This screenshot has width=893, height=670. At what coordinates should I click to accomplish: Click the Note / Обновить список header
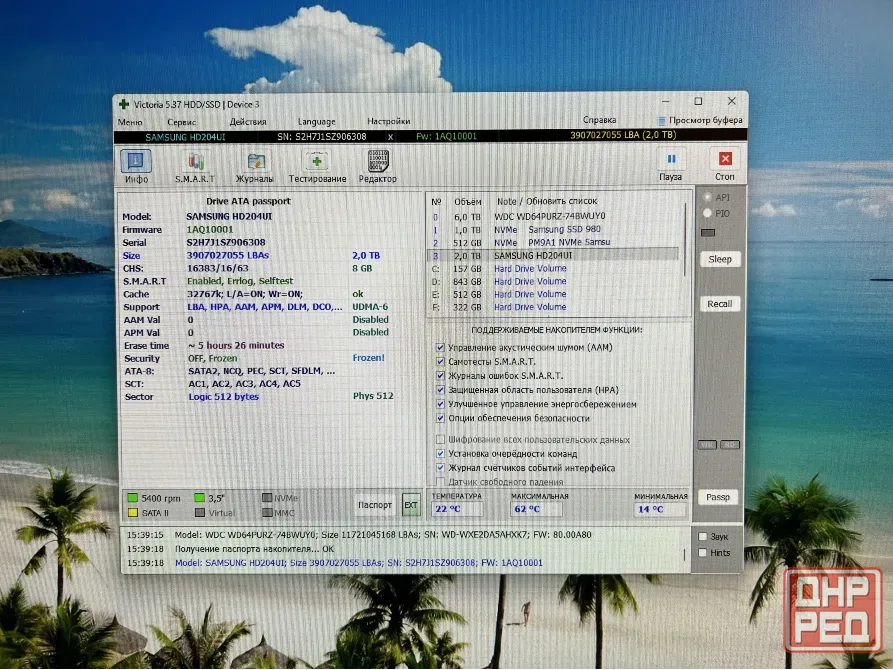tap(547, 201)
